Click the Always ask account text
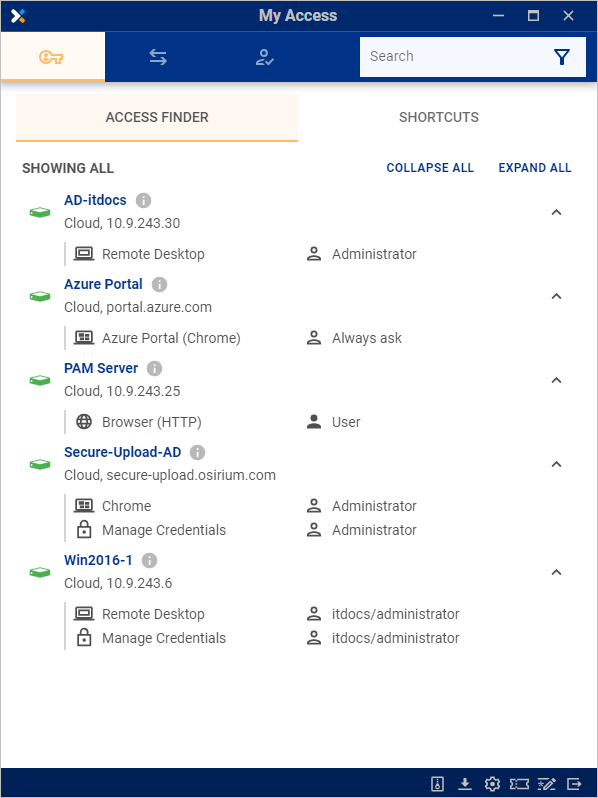Screen dimensions: 598x798 pyautogui.click(x=366, y=338)
